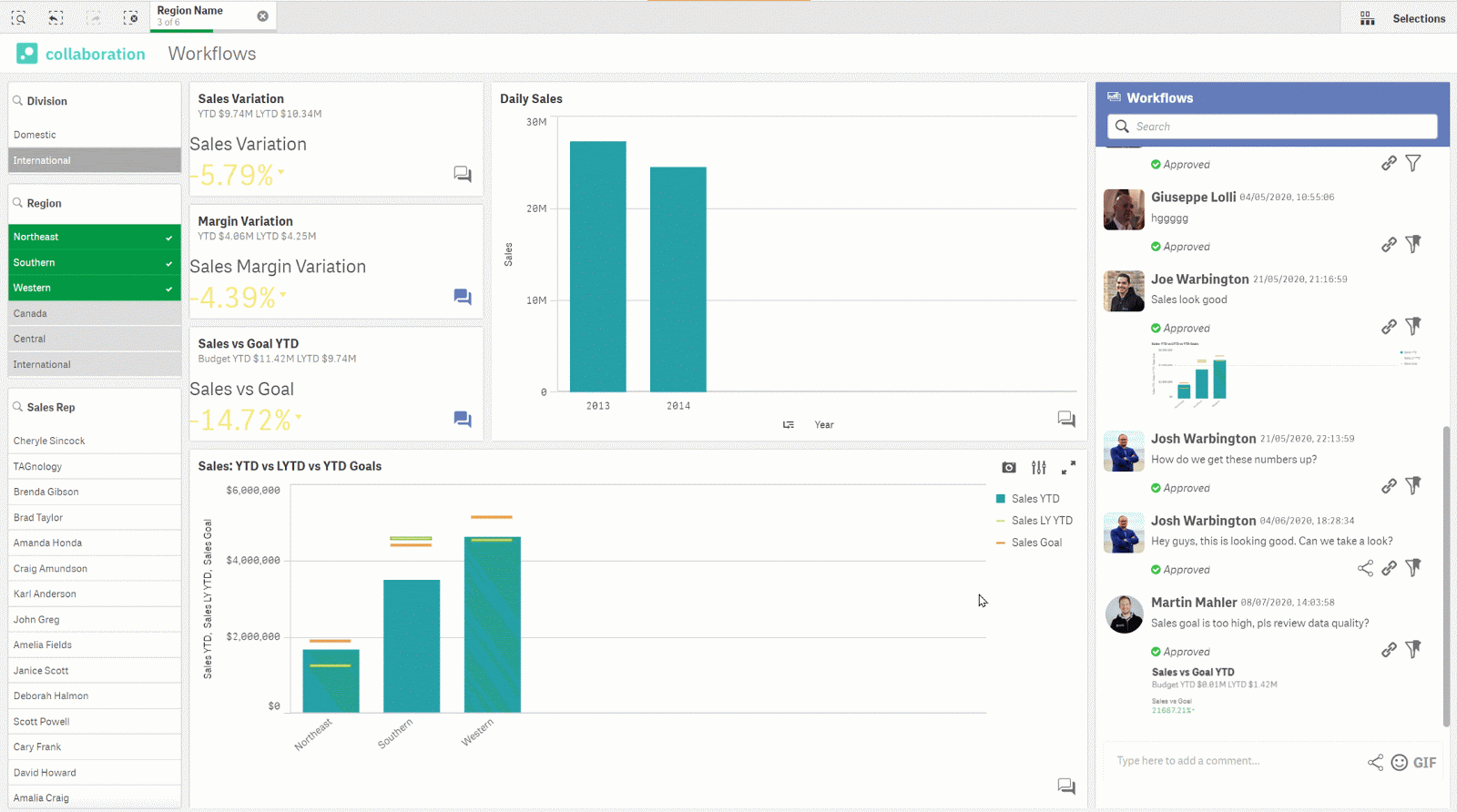
Task: Deselect the Southern region checkmark
Action: pos(168,263)
